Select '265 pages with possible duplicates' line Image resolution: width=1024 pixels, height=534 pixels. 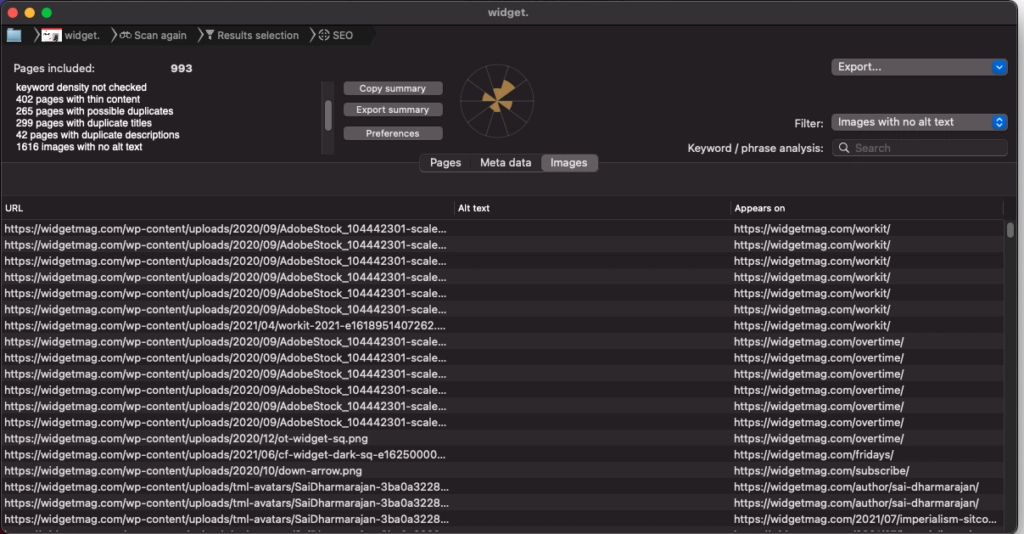pos(95,111)
